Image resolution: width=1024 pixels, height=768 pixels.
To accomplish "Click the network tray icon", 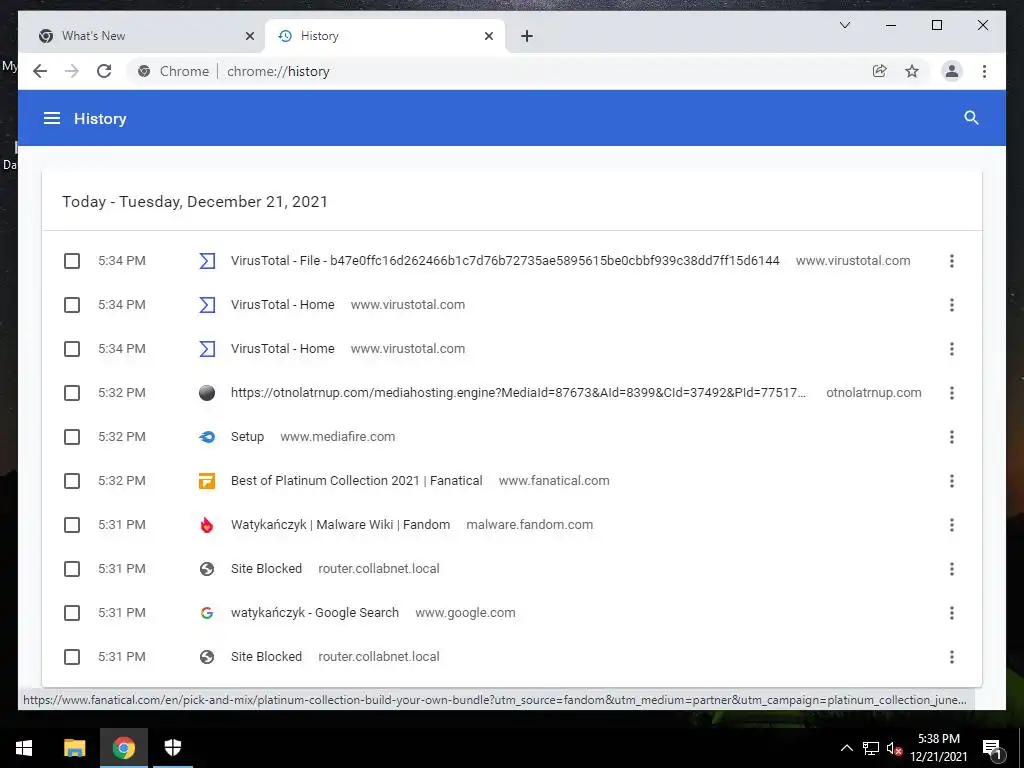I will point(871,748).
